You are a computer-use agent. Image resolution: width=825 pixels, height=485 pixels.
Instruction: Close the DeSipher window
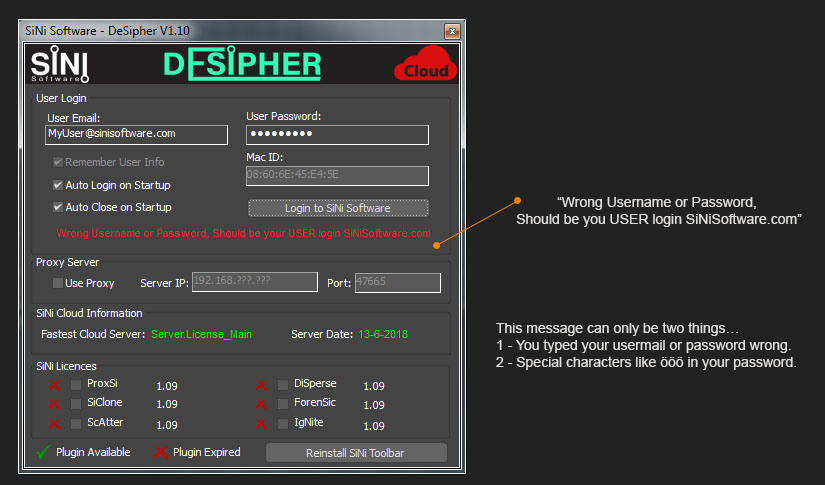click(452, 32)
